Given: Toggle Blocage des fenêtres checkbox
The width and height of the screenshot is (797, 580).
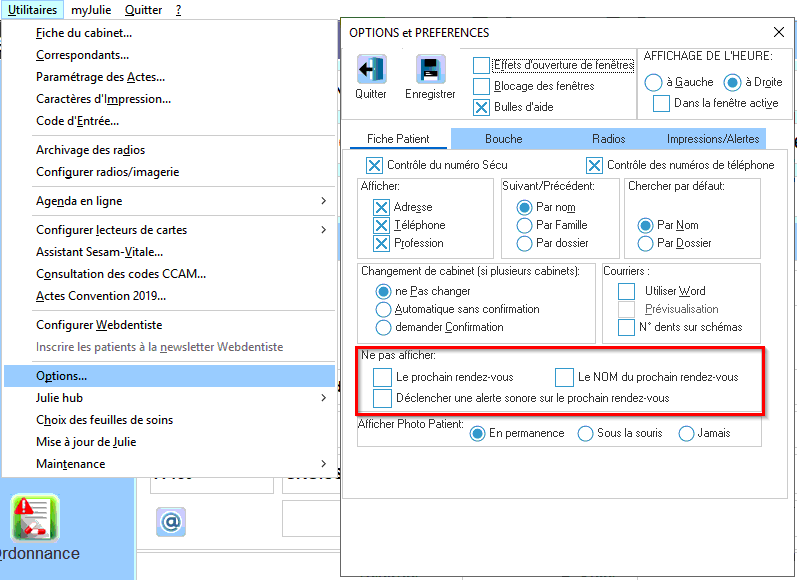Looking at the screenshot, I should point(481,86).
